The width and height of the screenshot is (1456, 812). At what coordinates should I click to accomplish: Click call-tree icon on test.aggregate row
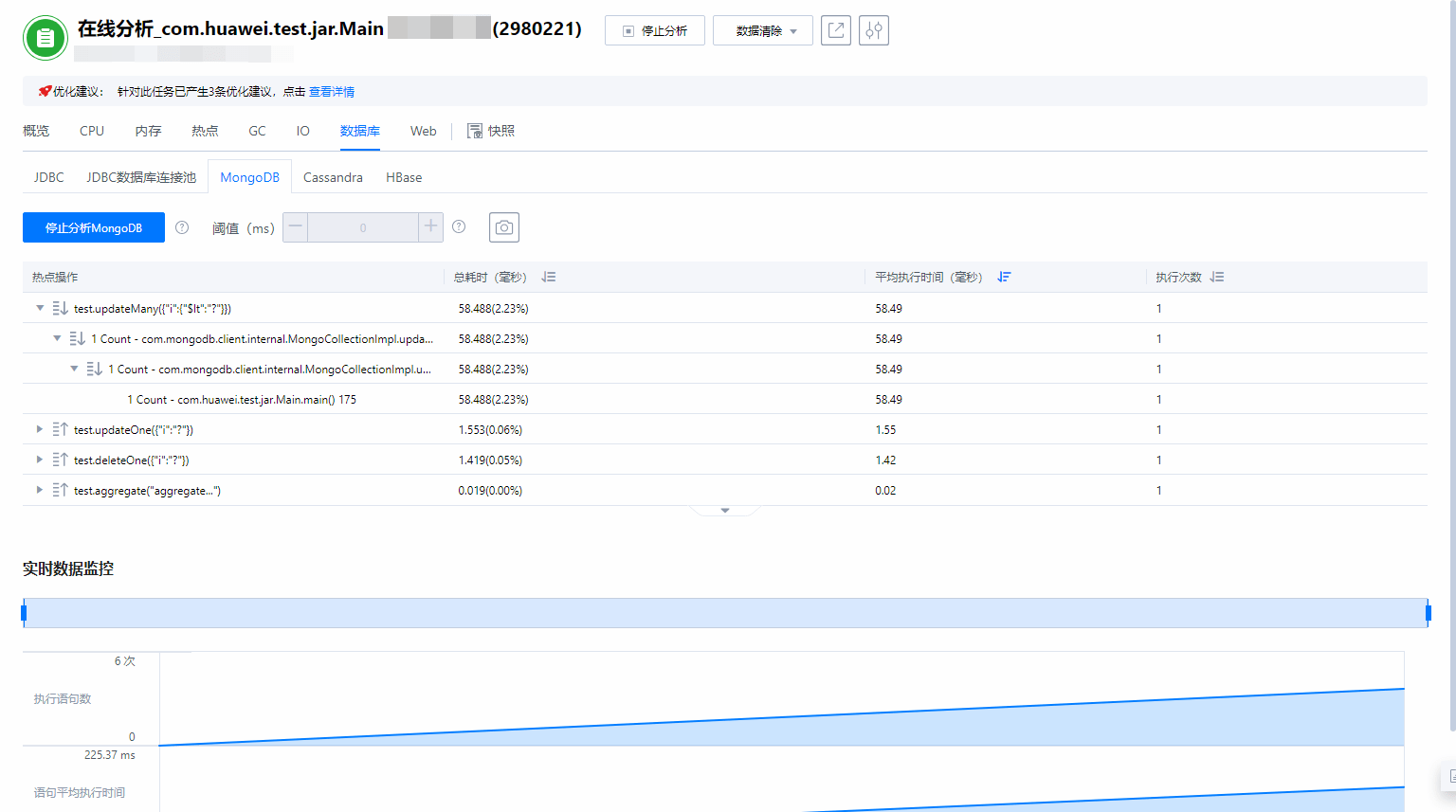[x=60, y=490]
